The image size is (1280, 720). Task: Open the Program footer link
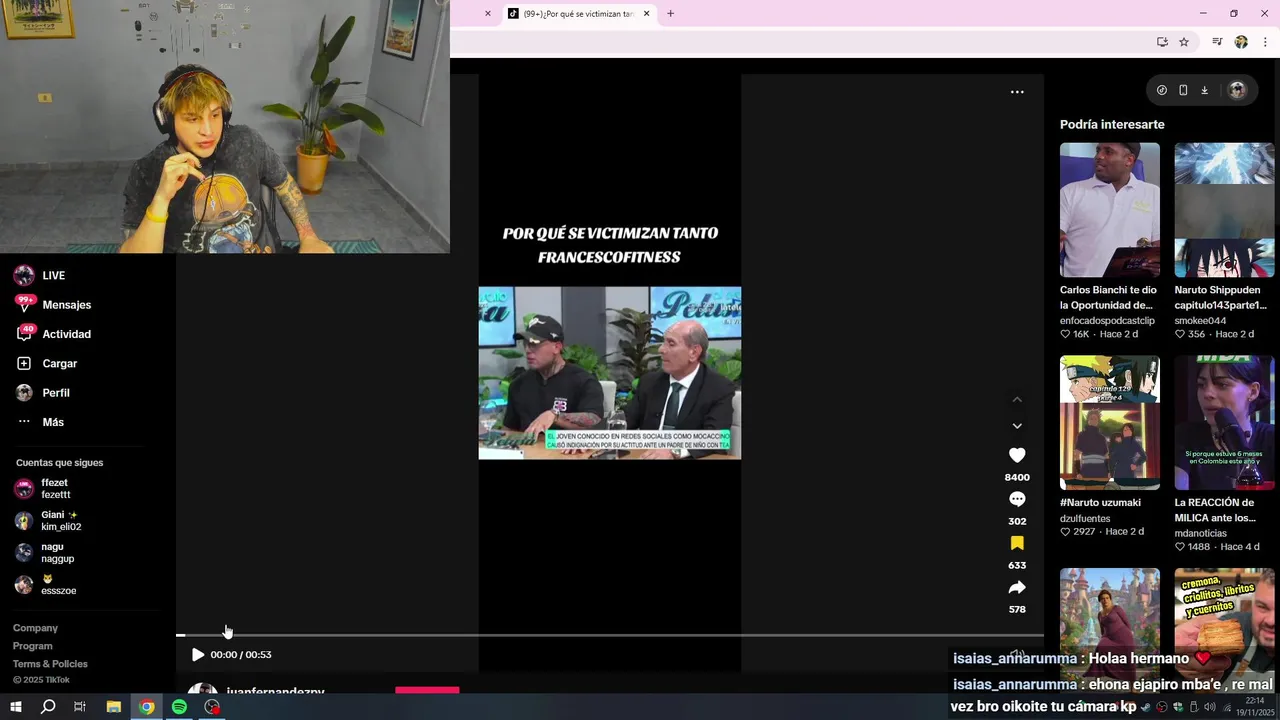pyautogui.click(x=32, y=646)
